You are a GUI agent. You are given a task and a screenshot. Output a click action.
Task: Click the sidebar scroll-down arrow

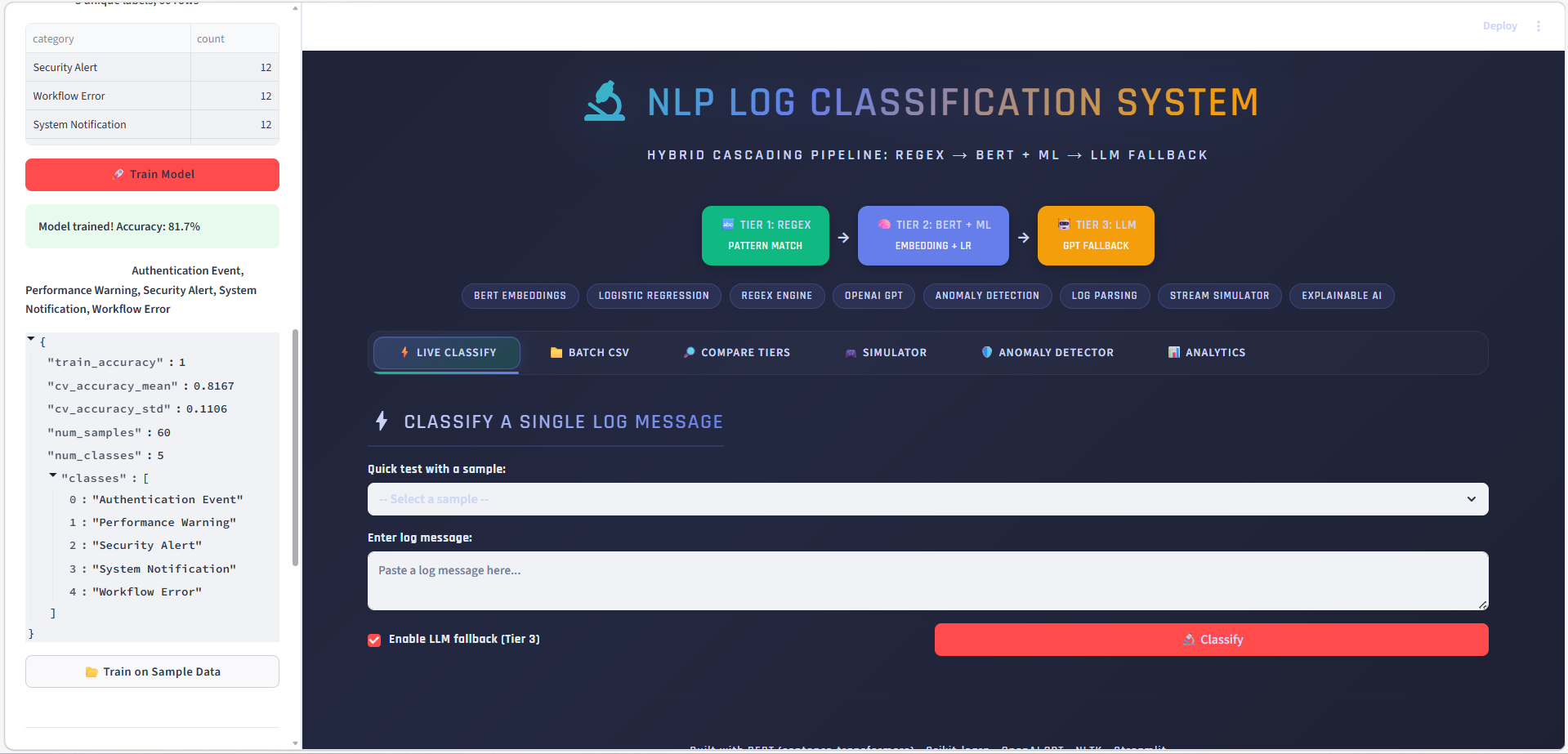[295, 743]
